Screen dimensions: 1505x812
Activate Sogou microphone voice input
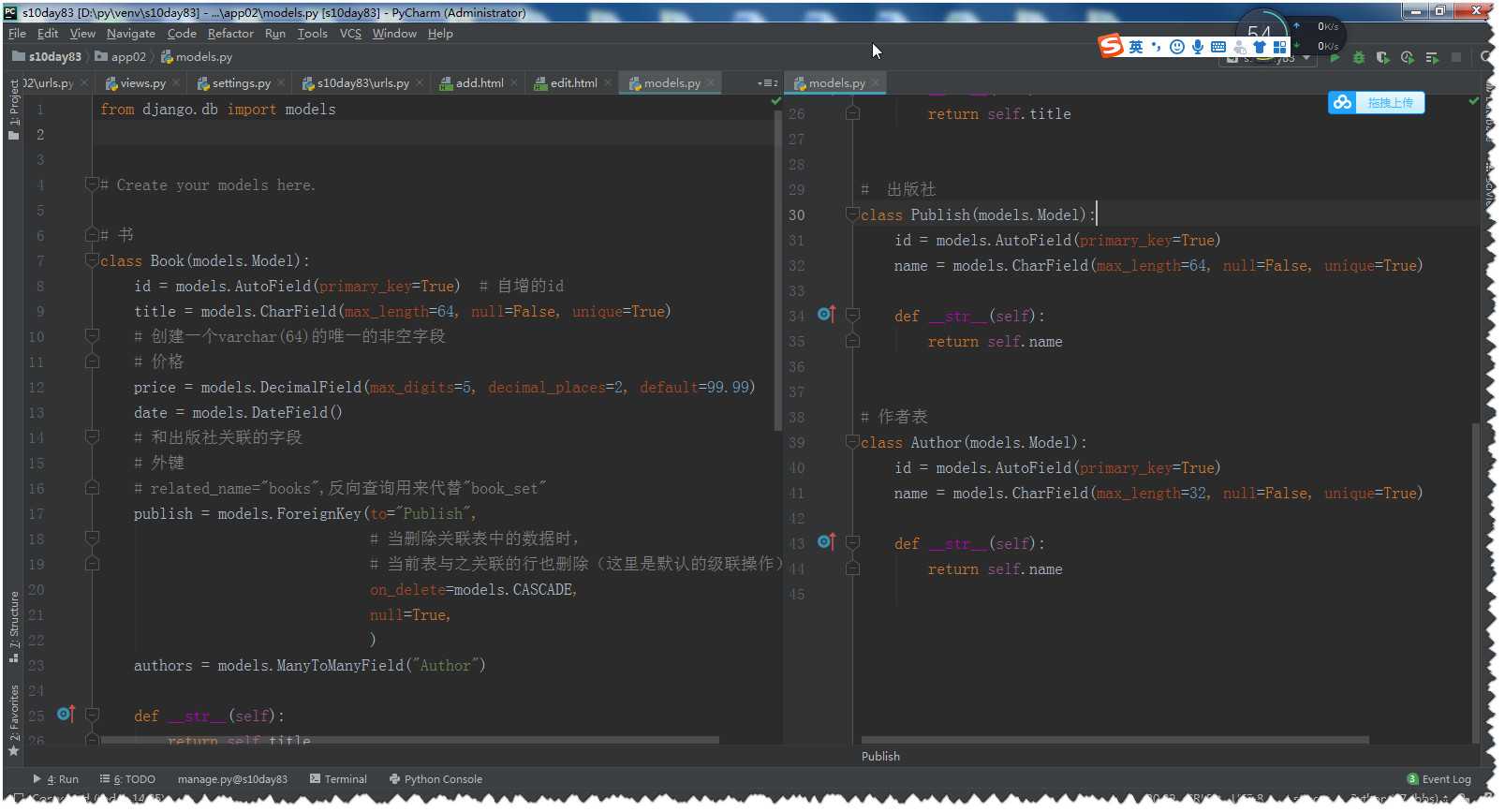click(x=1198, y=47)
